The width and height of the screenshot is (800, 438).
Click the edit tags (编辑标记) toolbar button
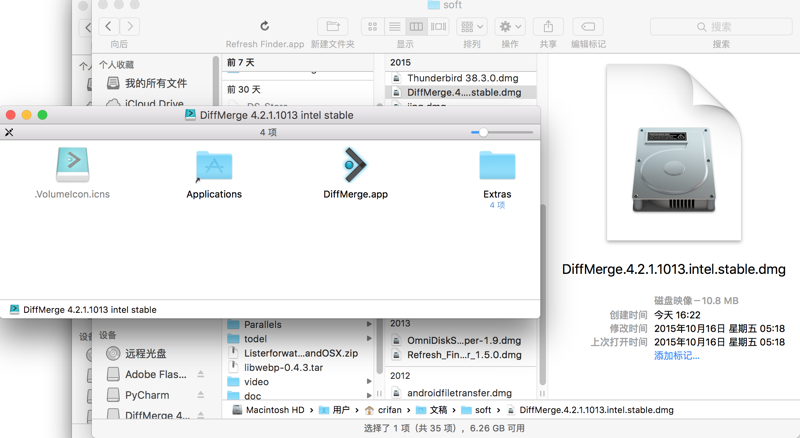coord(588,26)
